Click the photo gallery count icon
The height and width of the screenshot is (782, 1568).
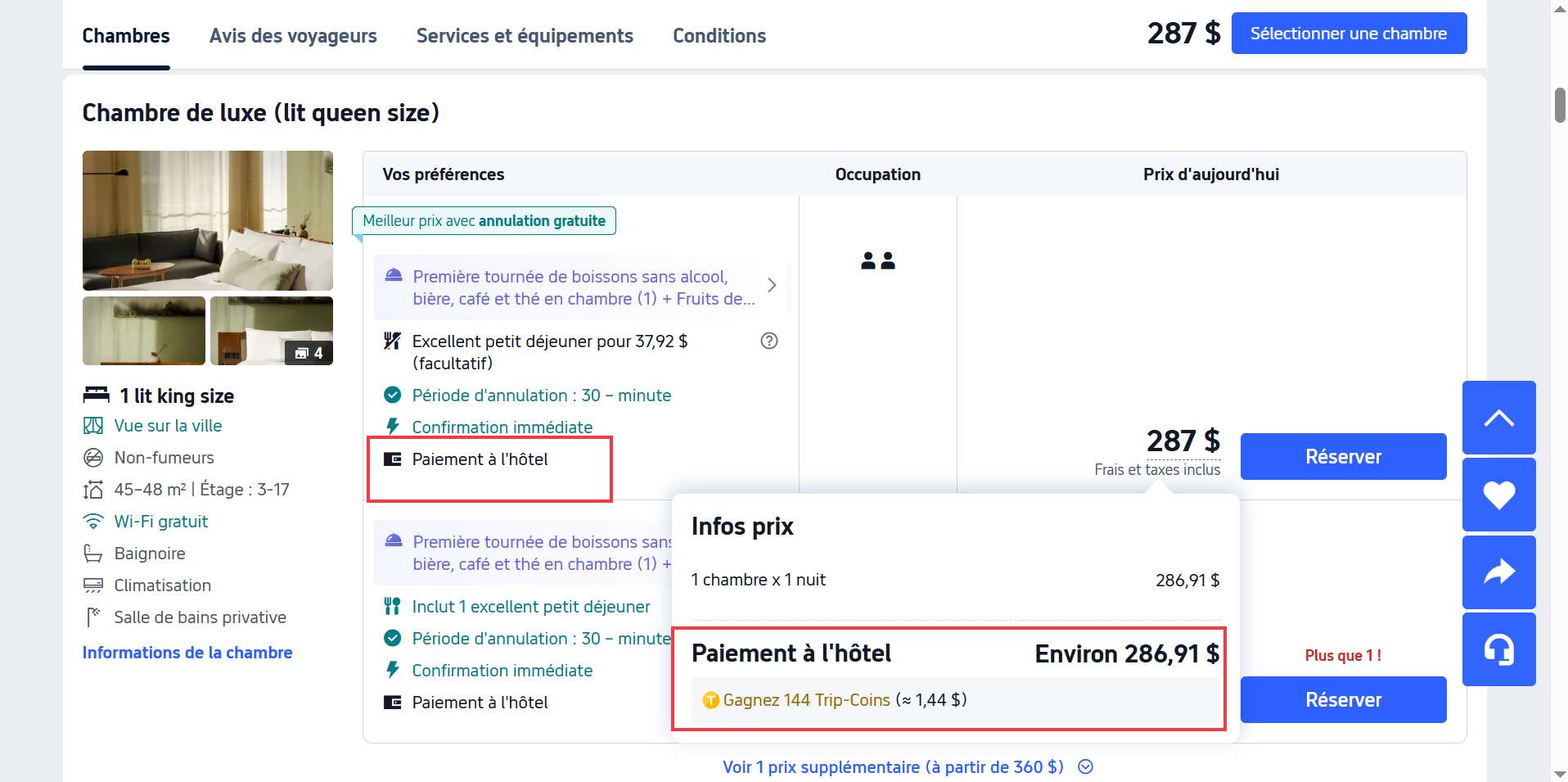(x=309, y=353)
